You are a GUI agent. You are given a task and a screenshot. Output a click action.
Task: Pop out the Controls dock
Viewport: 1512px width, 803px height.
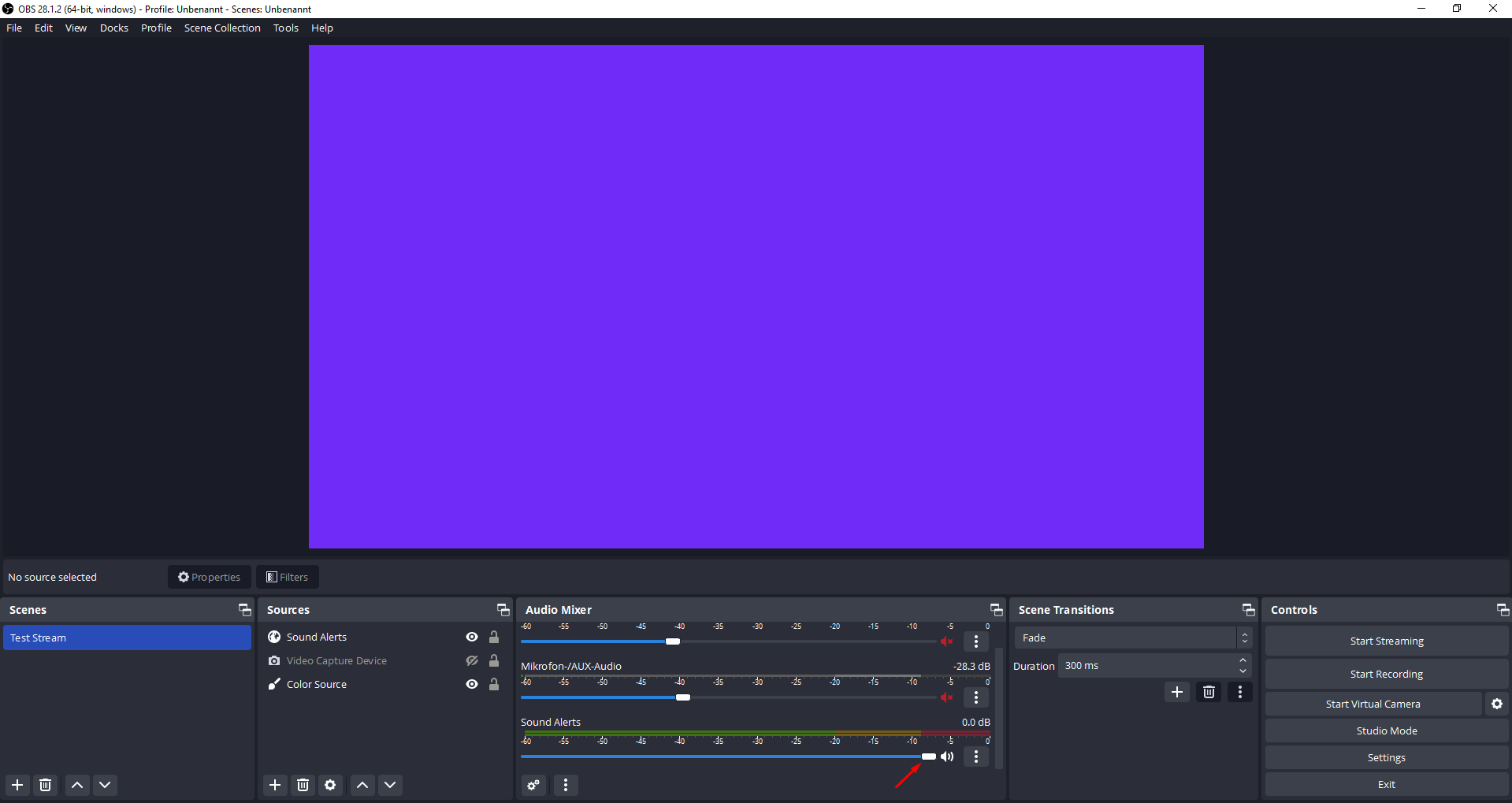(x=1503, y=610)
